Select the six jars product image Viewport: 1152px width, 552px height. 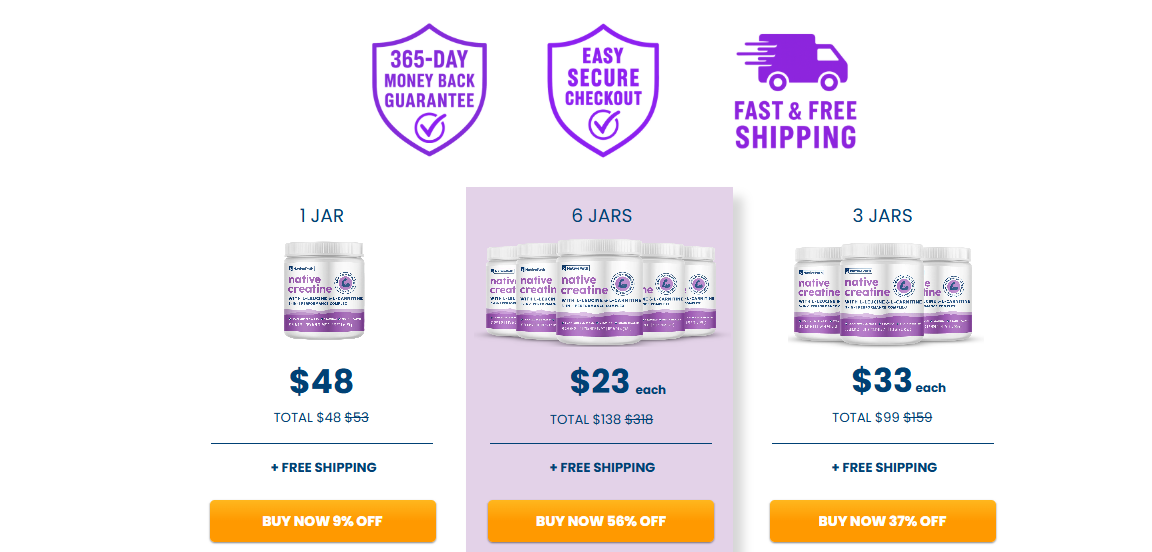pos(600,291)
